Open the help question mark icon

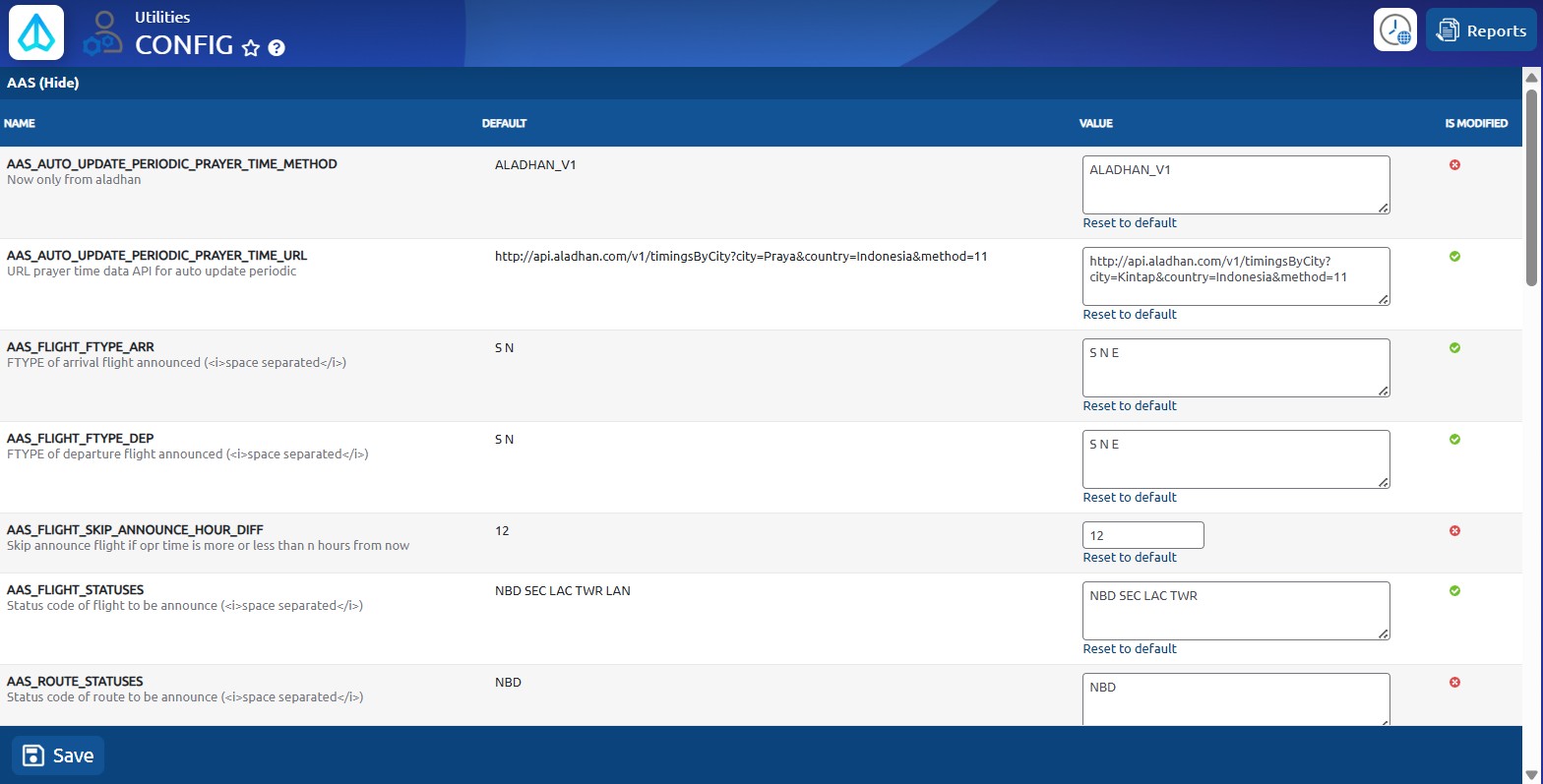pos(277,48)
